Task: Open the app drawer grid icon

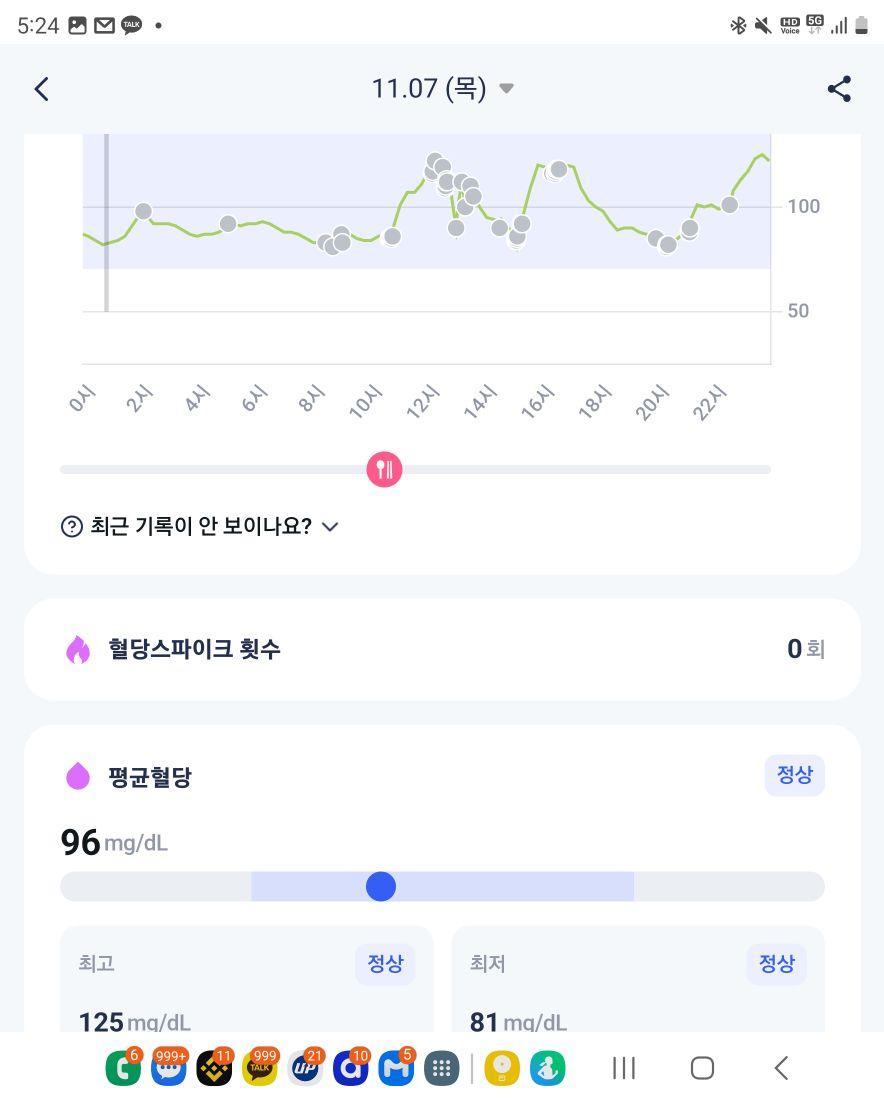Action: (441, 1069)
